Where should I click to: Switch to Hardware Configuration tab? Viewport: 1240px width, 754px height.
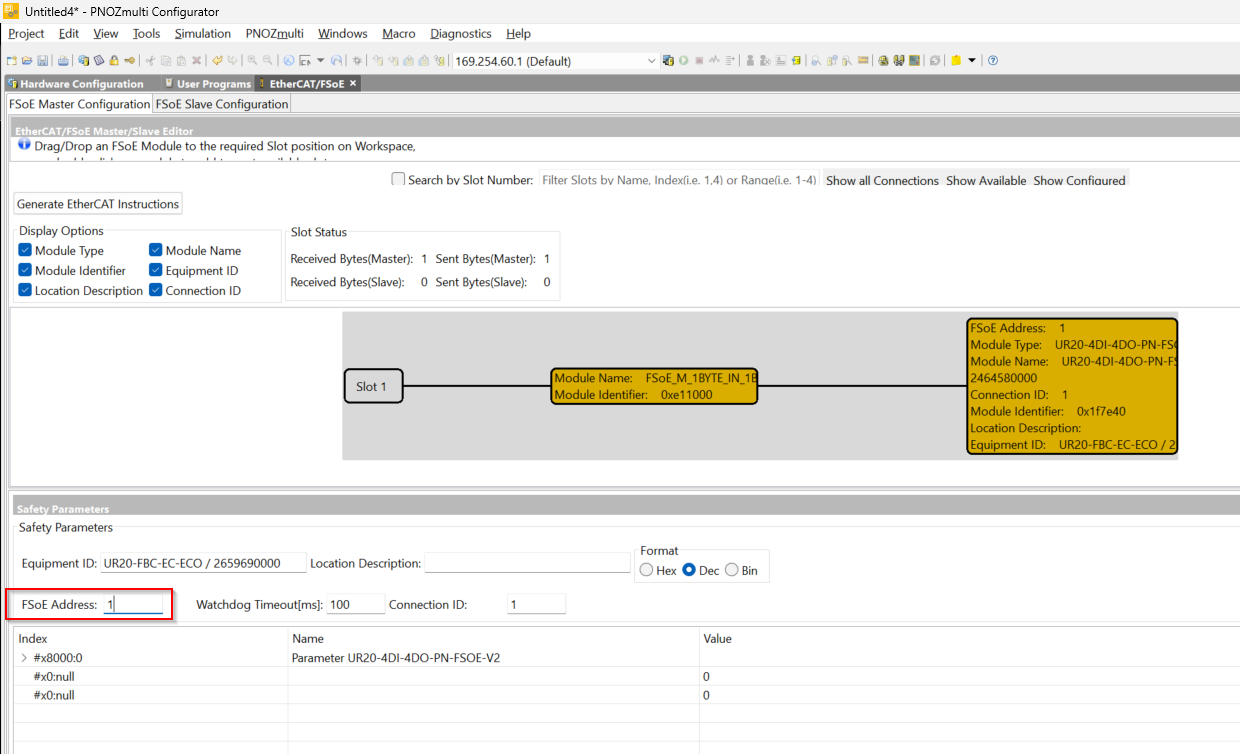pyautogui.click(x=77, y=84)
